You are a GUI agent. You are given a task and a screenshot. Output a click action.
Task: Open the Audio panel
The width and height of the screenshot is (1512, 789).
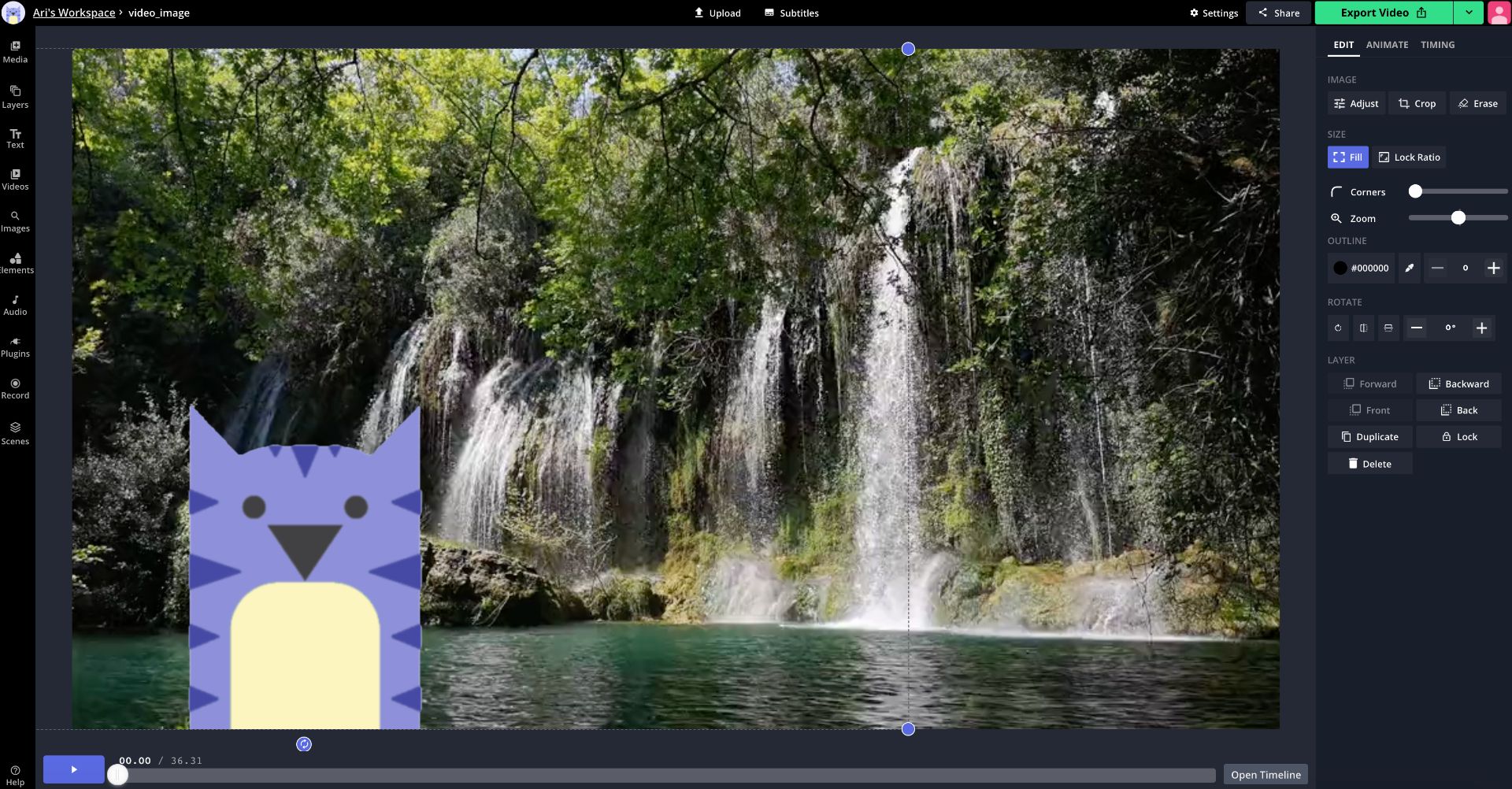coord(15,305)
